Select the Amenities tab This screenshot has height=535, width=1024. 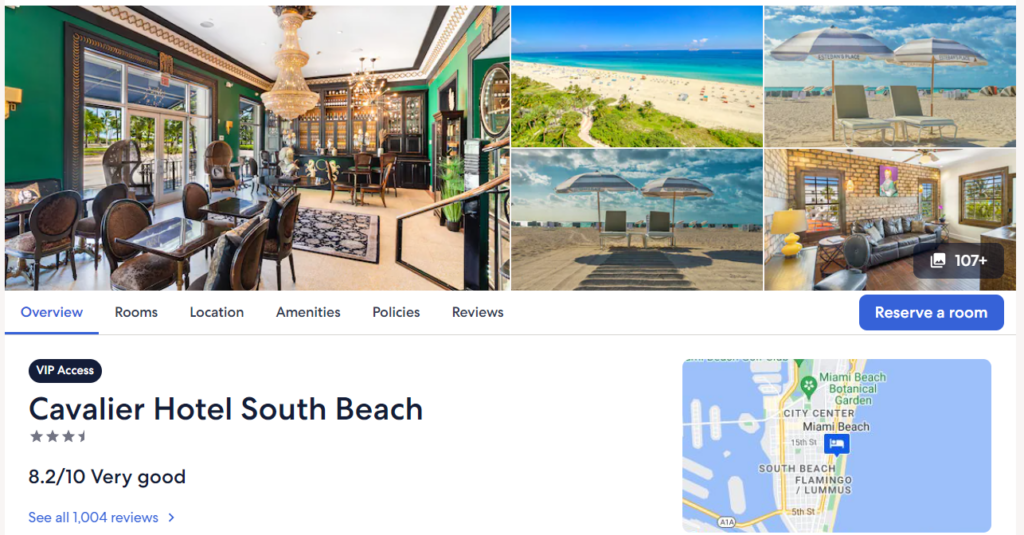(x=308, y=313)
